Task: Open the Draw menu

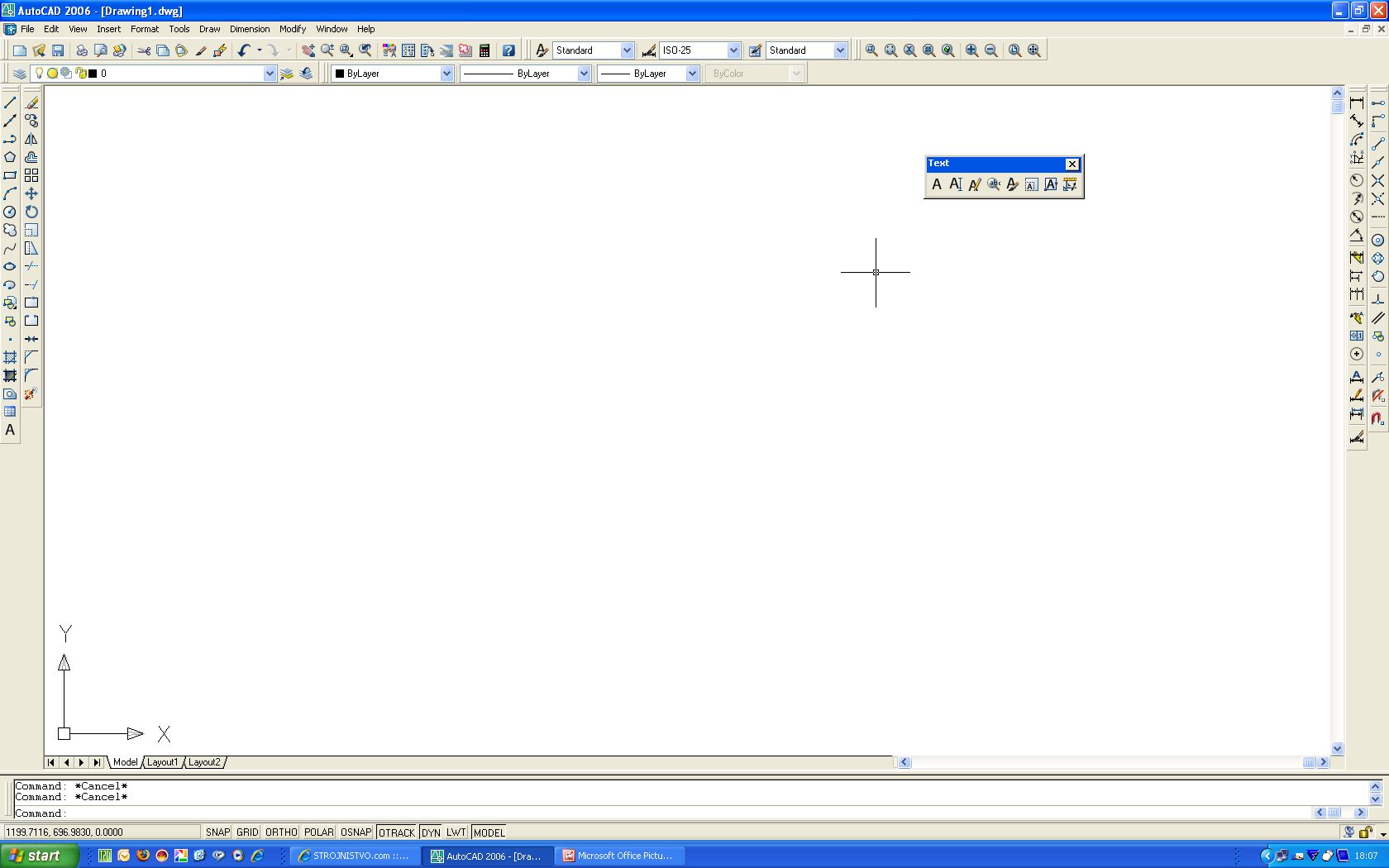Action: tap(209, 29)
